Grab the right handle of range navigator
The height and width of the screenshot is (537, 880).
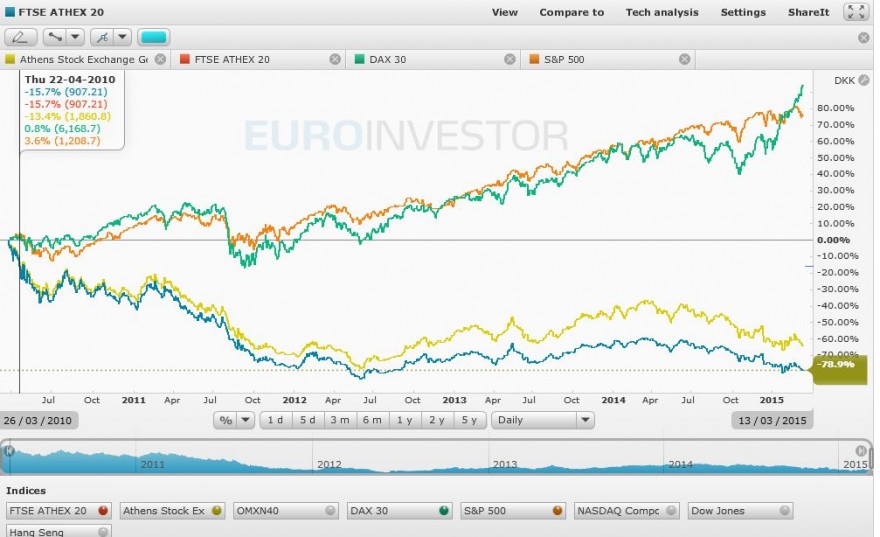tap(861, 451)
